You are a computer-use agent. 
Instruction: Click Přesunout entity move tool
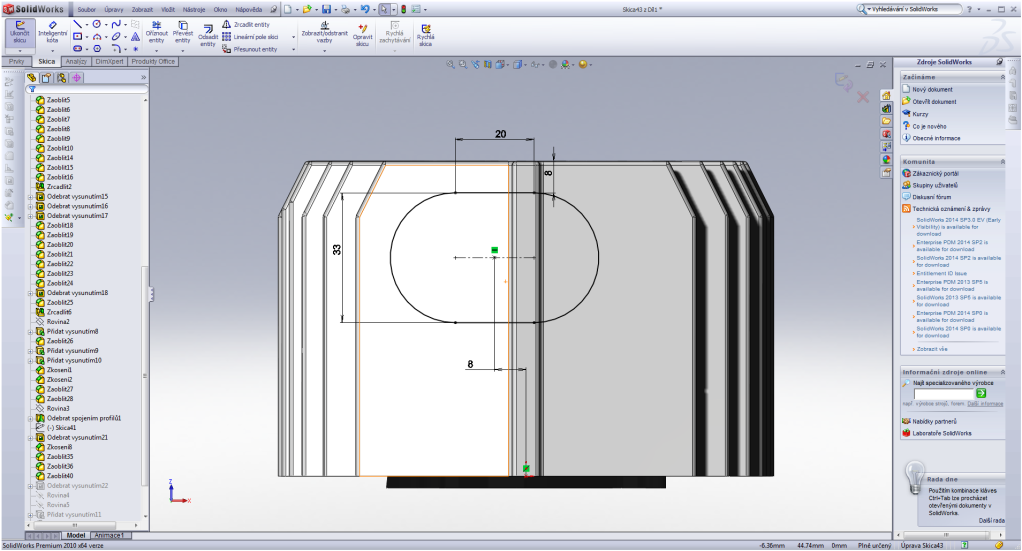coord(250,49)
